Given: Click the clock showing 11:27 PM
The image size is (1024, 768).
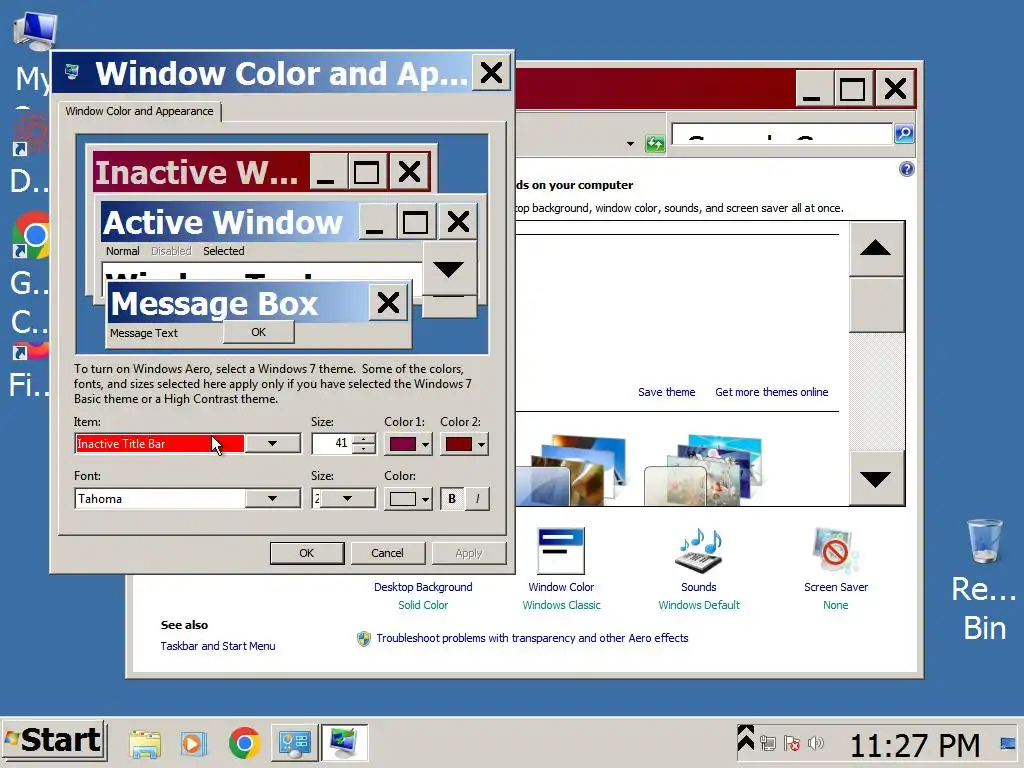Looking at the screenshot, I should point(914,745).
